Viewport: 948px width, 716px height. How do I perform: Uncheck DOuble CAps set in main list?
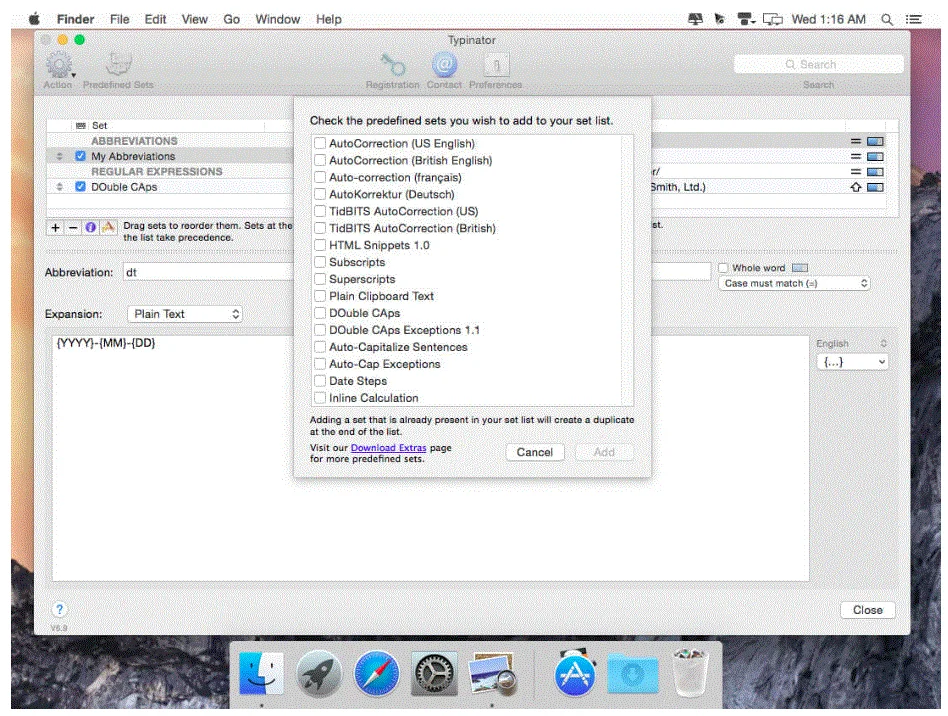pos(80,187)
